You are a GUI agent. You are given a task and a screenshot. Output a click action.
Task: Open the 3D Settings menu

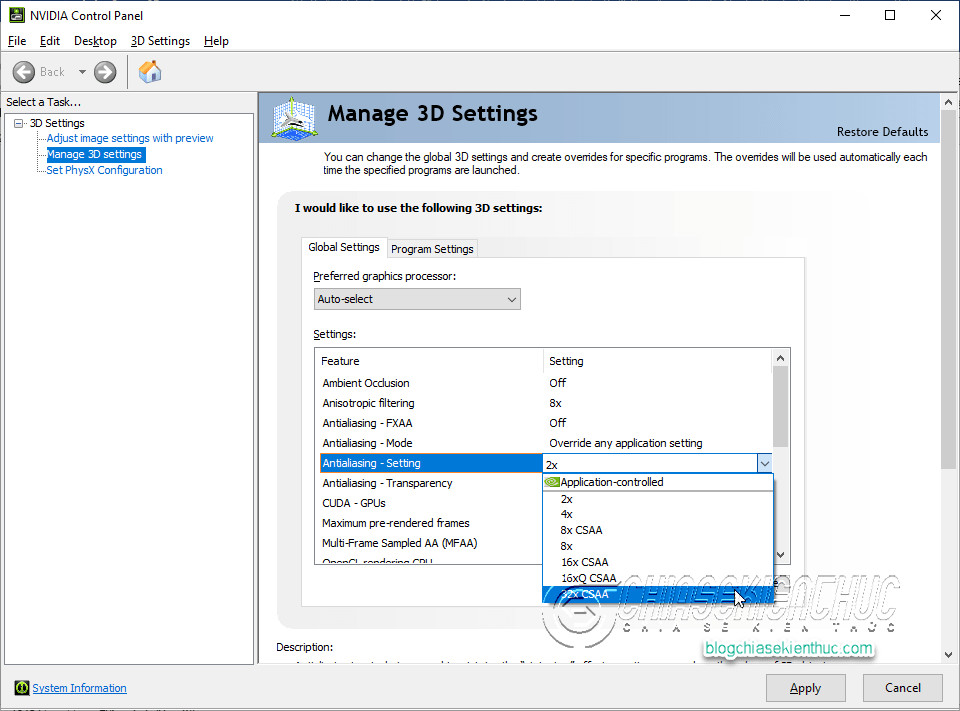click(x=160, y=41)
